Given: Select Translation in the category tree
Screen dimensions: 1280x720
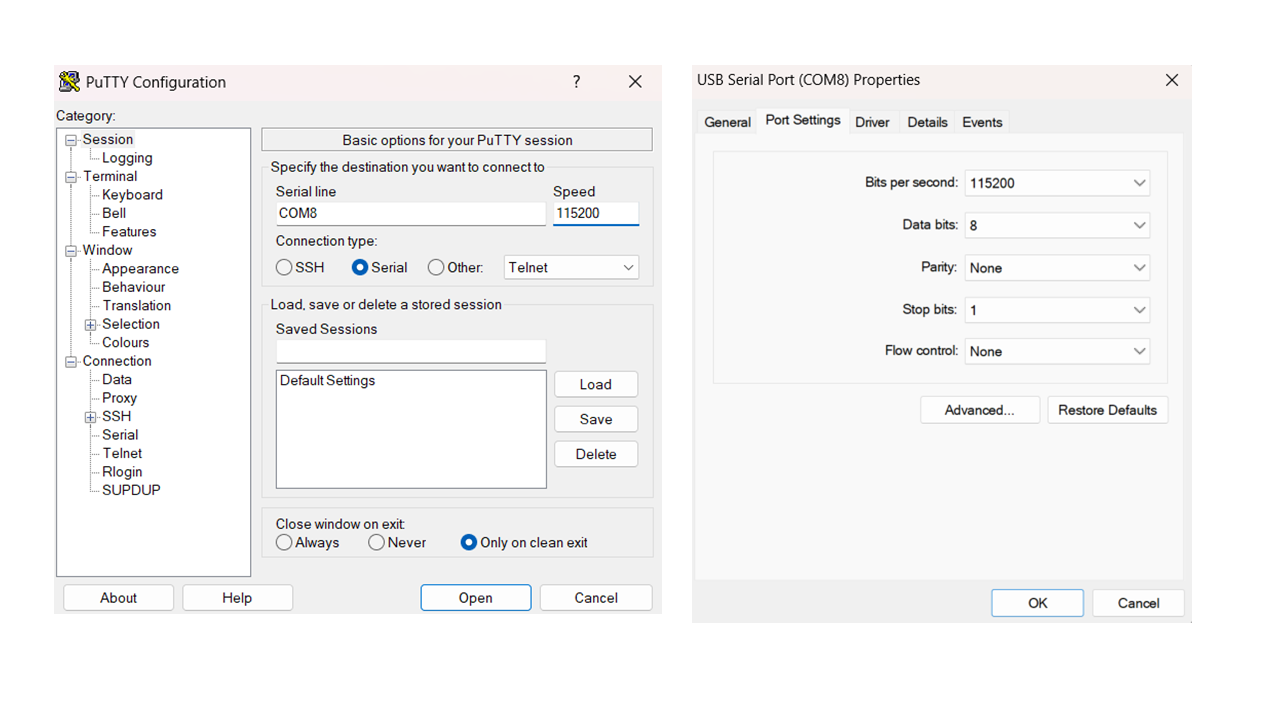Looking at the screenshot, I should (136, 306).
